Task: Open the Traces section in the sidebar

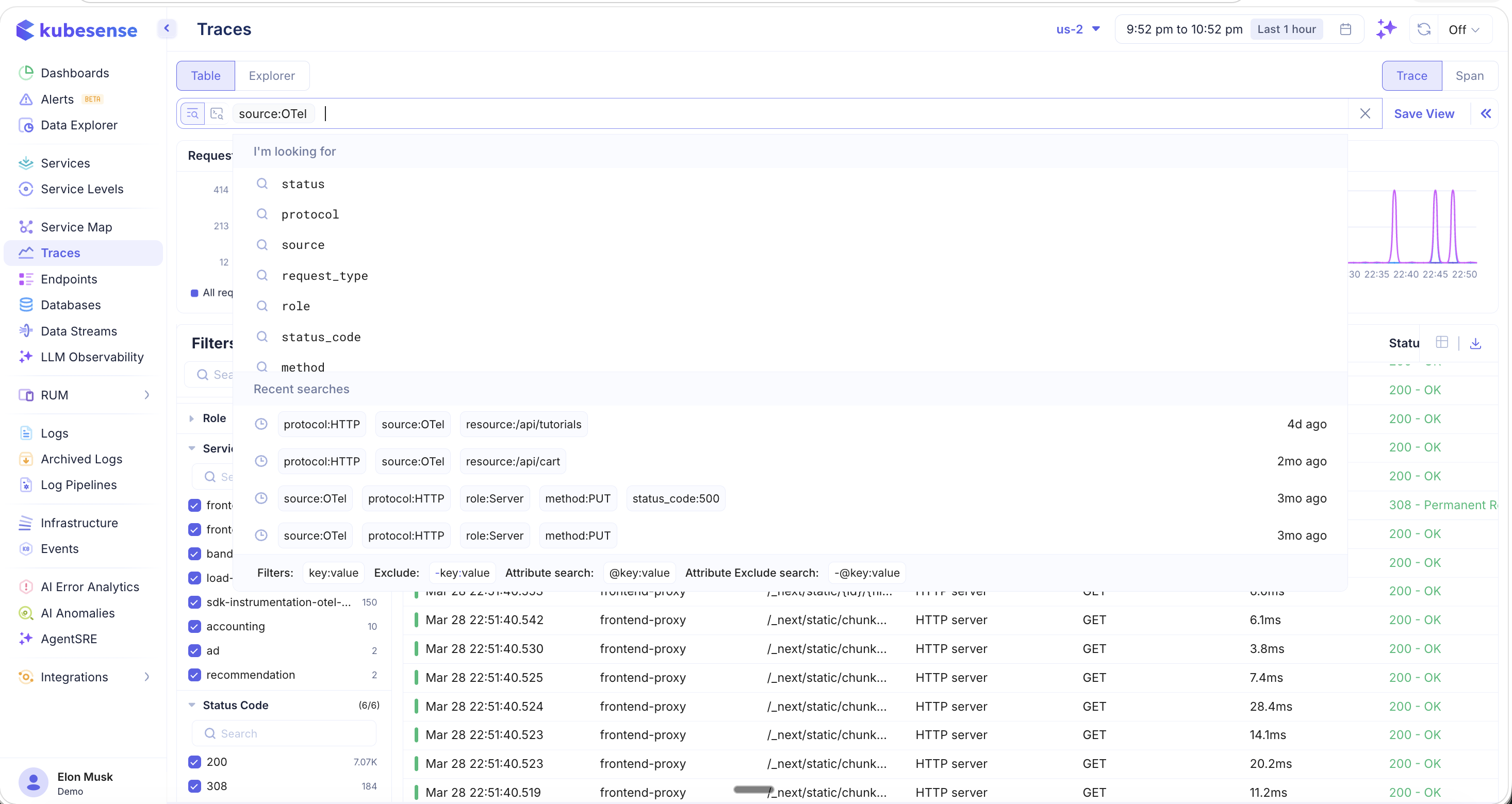Action: click(x=60, y=252)
